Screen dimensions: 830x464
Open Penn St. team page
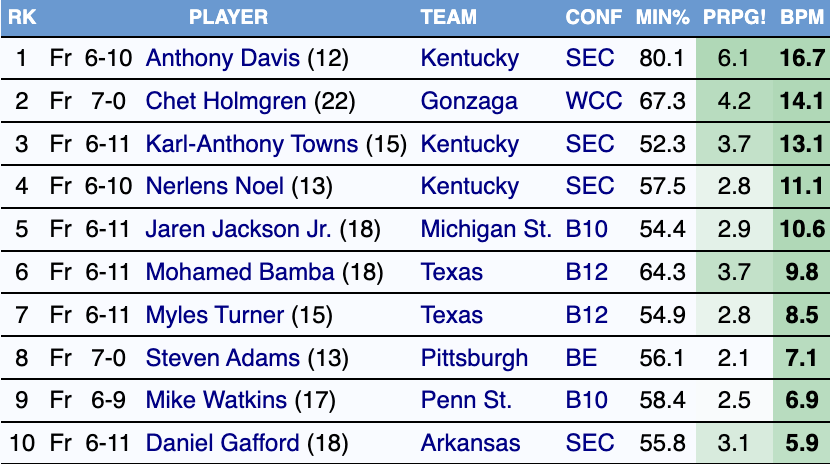[466, 401]
